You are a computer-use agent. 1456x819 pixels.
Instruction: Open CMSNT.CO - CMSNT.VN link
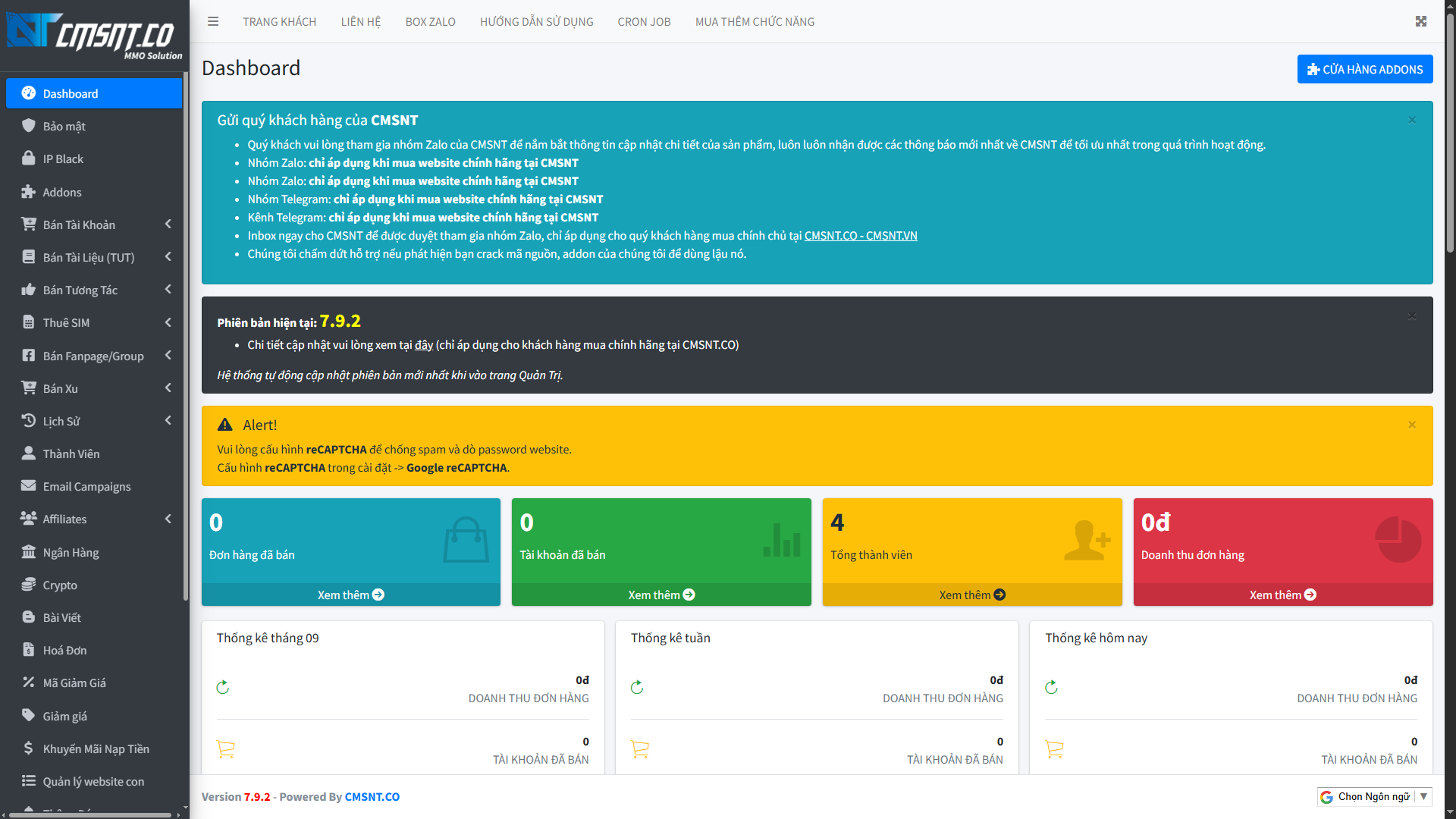pyautogui.click(x=860, y=236)
